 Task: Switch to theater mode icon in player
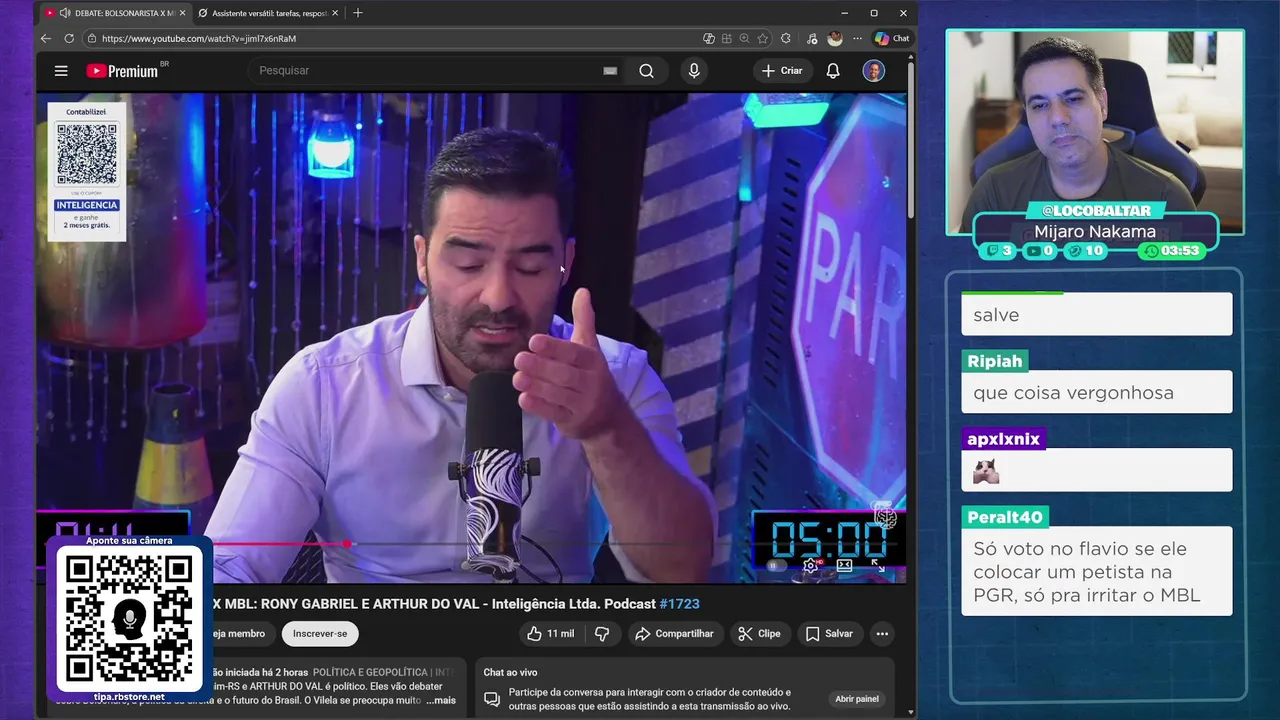[x=844, y=565]
